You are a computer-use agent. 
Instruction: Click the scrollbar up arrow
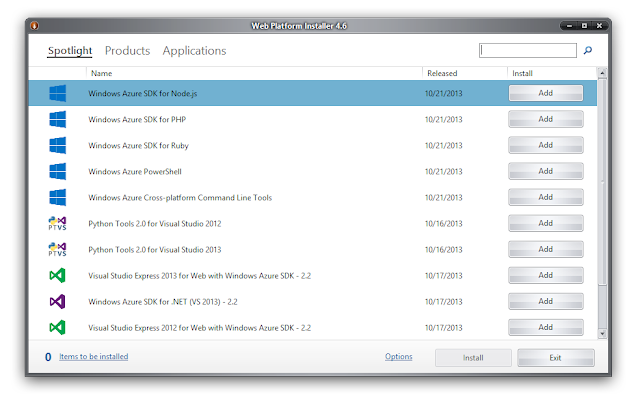point(602,73)
